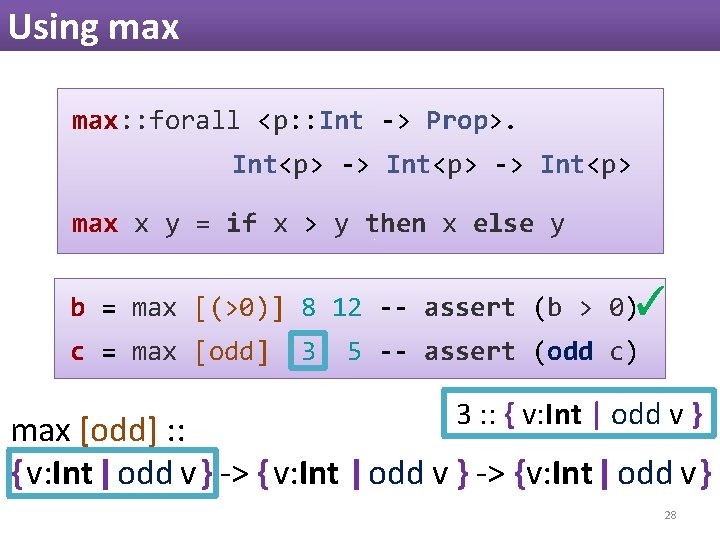Click the orange '[odd]' in the c line
The width and height of the screenshot is (720, 540).
coord(231,352)
